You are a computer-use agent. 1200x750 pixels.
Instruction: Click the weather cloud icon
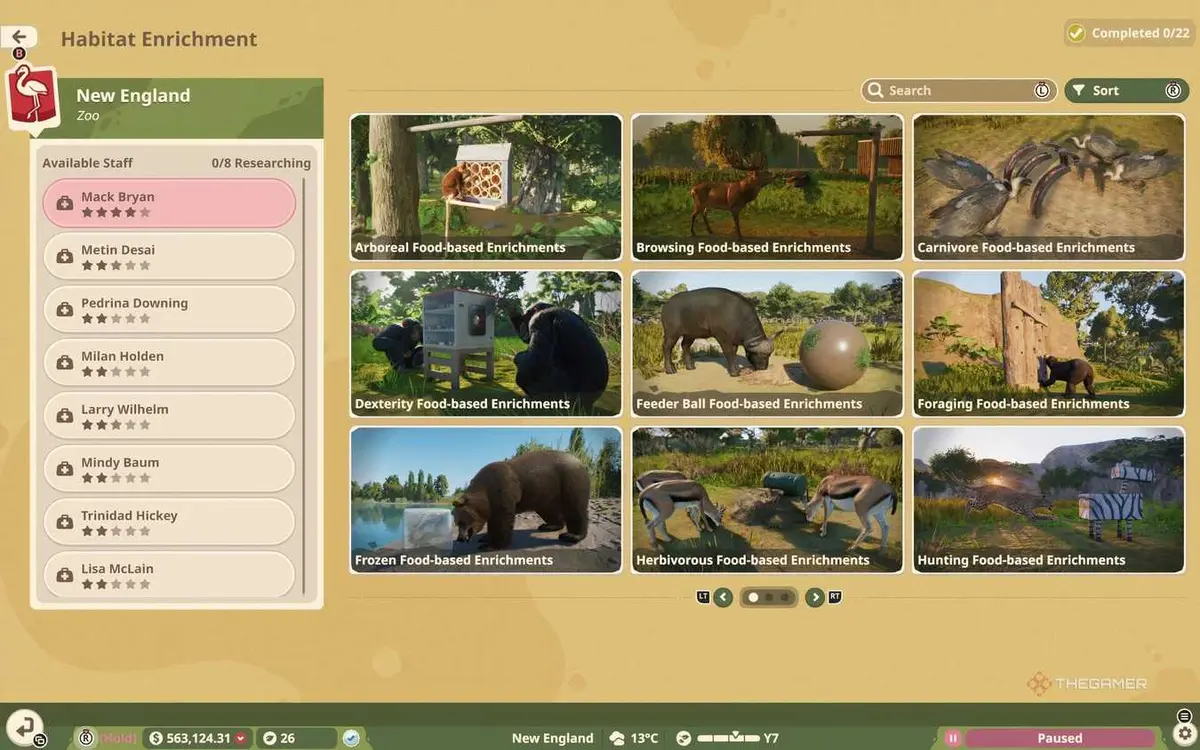pos(616,738)
